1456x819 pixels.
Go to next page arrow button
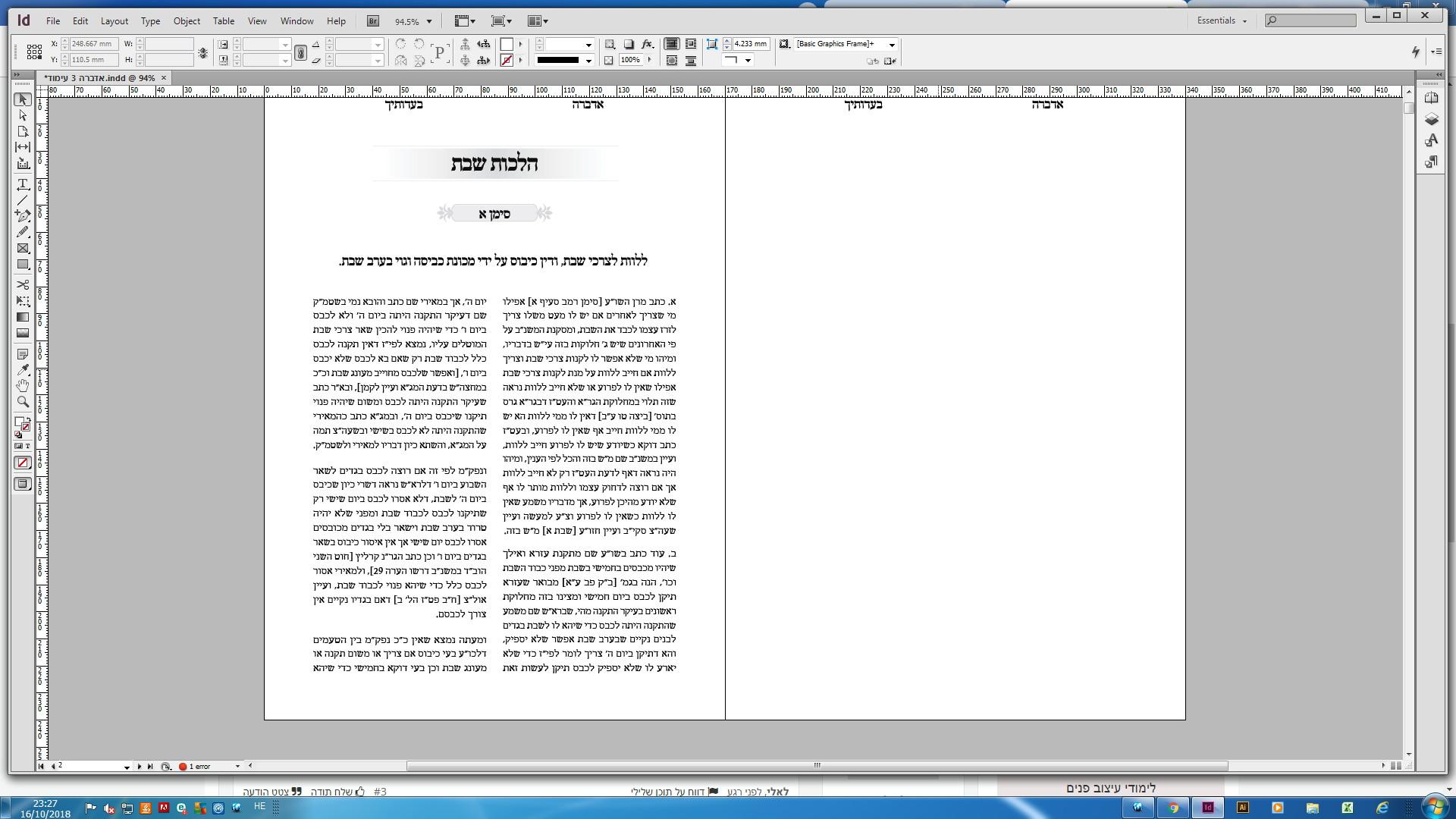[x=140, y=766]
